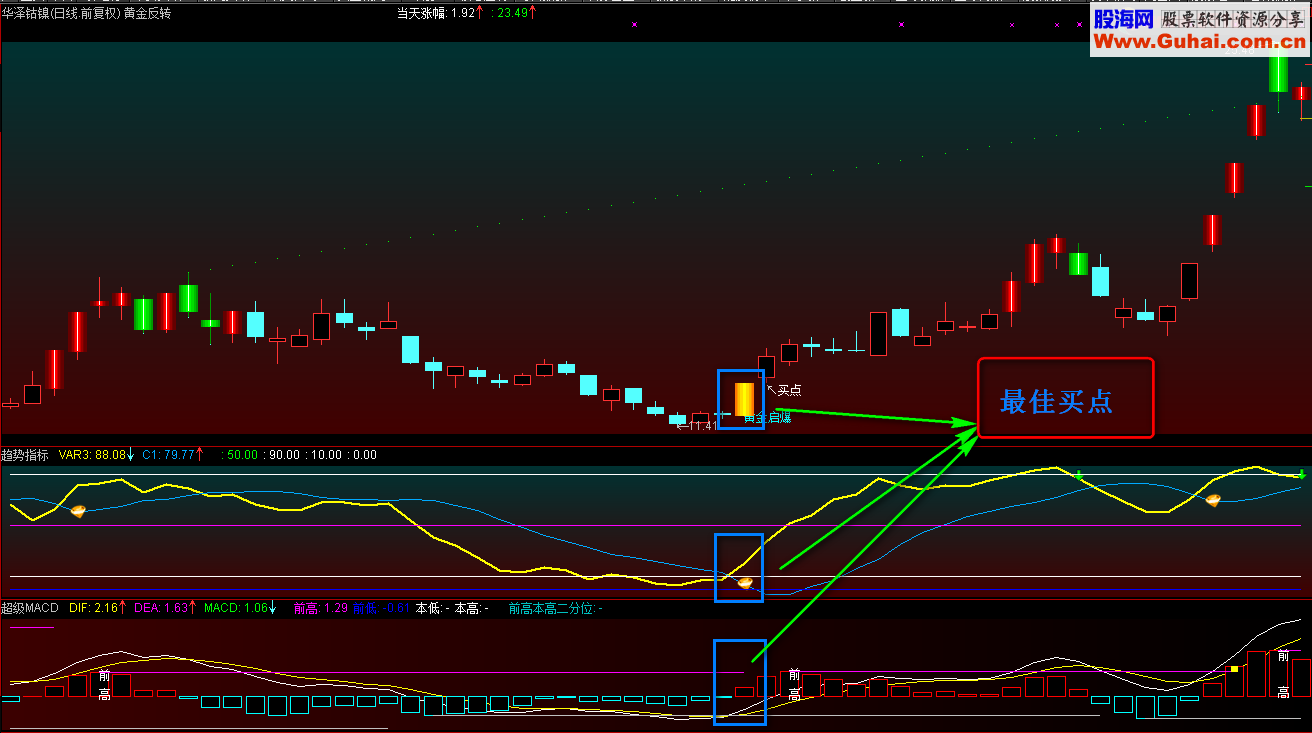Click the green 50.00 level value
Screen dimensions: 1312x733
tap(241, 455)
